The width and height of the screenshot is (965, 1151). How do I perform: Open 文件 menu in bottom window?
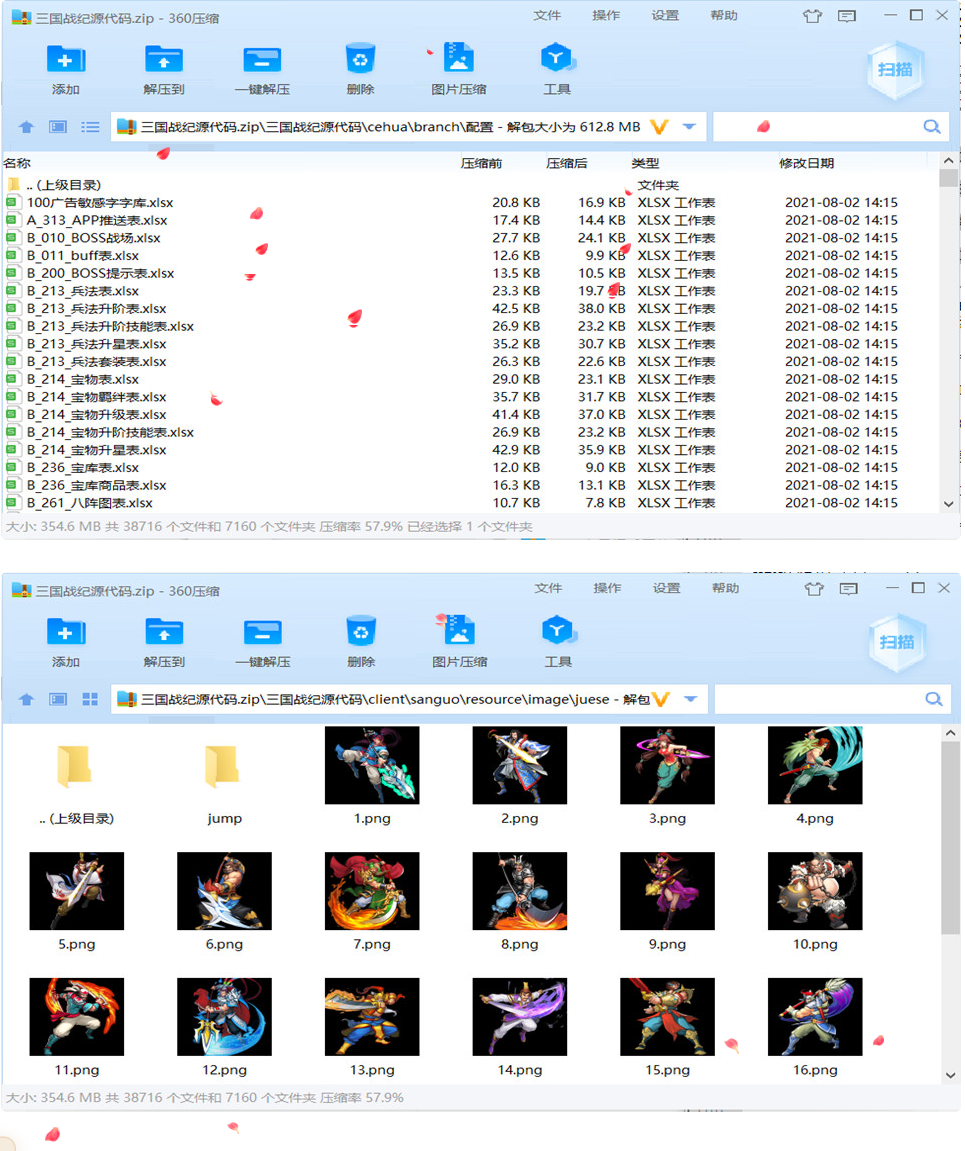(x=548, y=588)
